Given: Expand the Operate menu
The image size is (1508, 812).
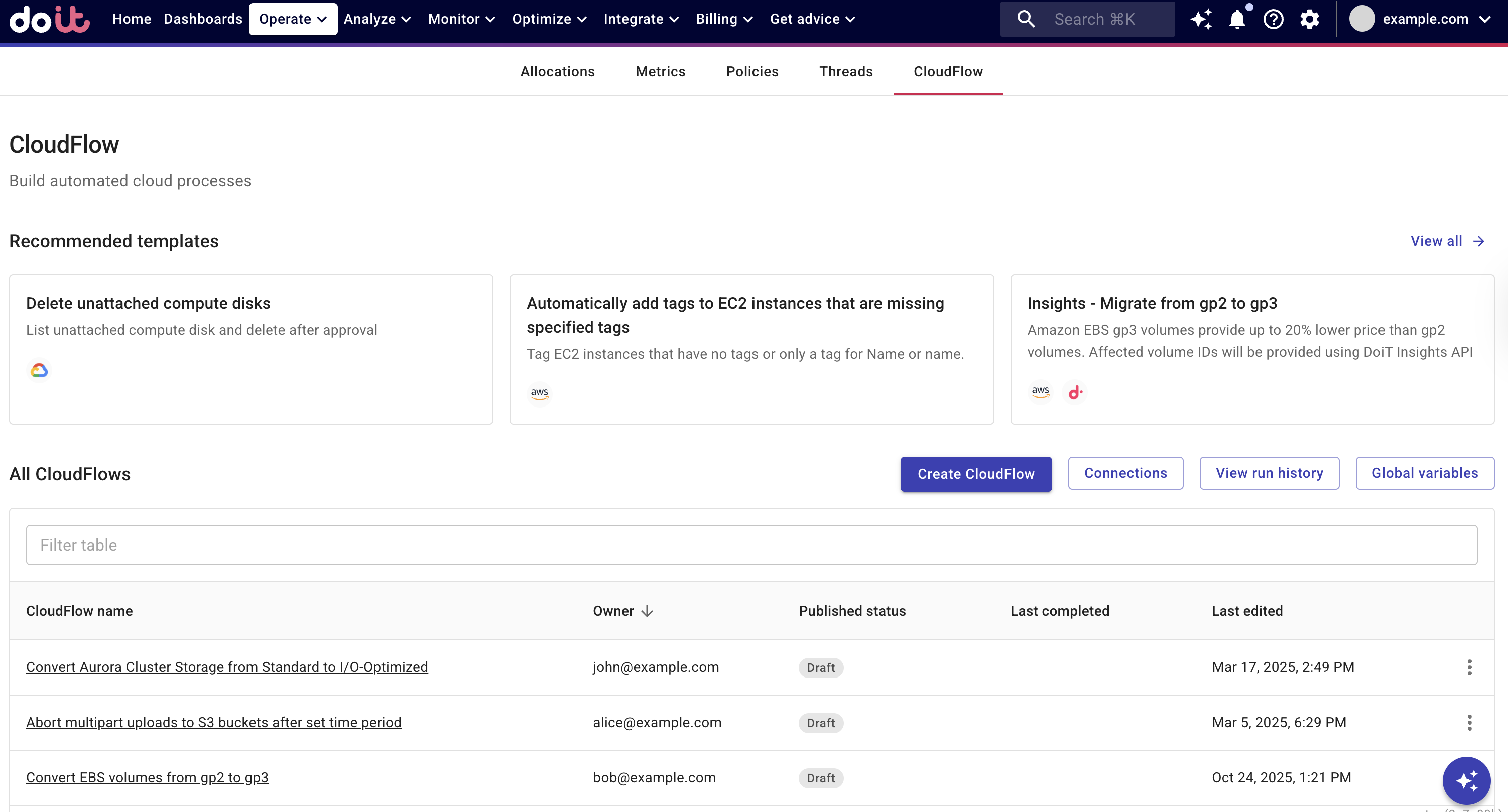Looking at the screenshot, I should (x=293, y=19).
